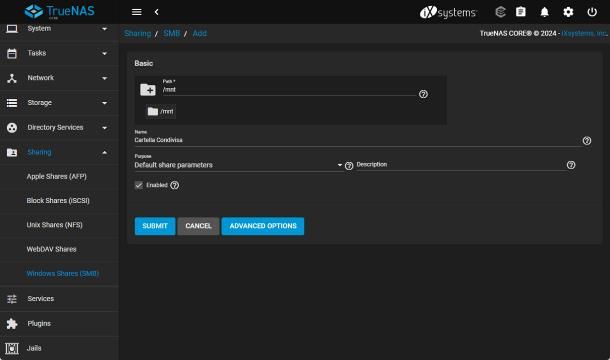The height and width of the screenshot is (360, 610).
Task: Click the System laptop icon
Action: tap(12, 28)
